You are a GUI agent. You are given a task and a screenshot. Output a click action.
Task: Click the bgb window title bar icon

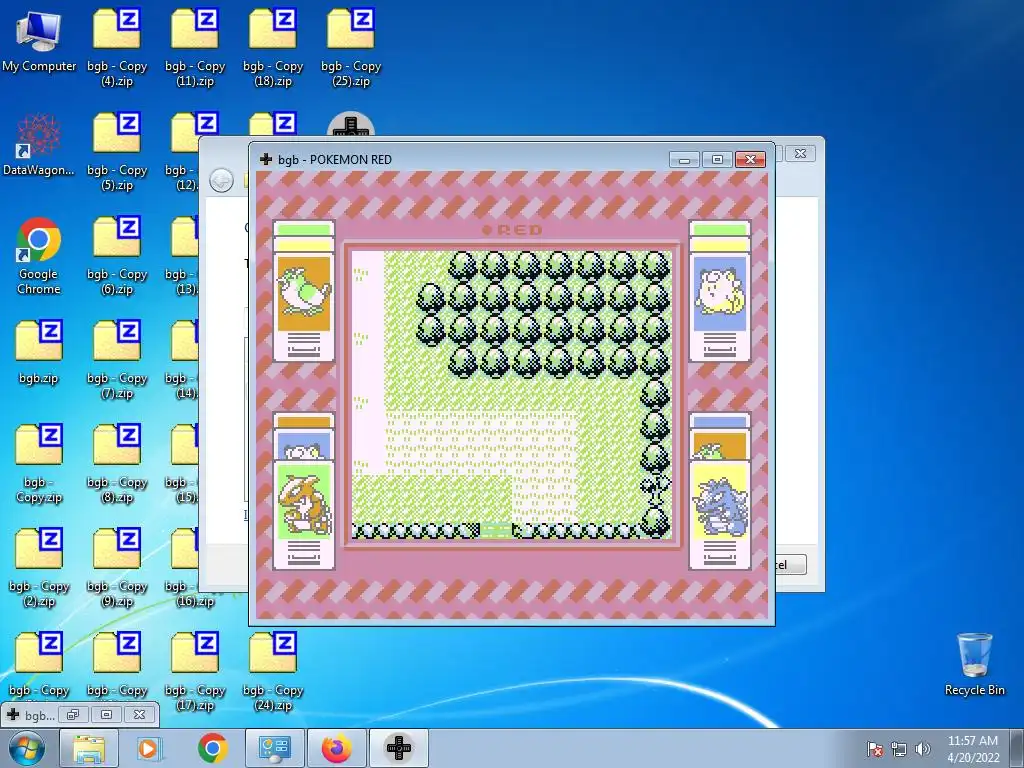pyautogui.click(x=266, y=159)
